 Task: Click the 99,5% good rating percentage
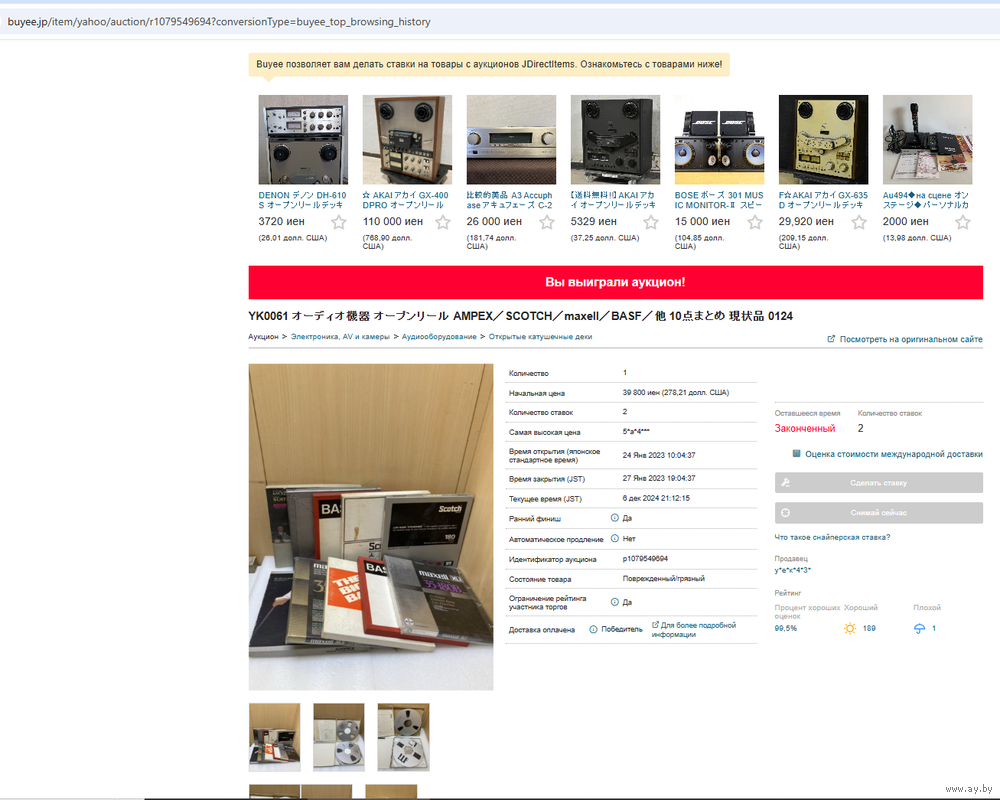pos(785,628)
